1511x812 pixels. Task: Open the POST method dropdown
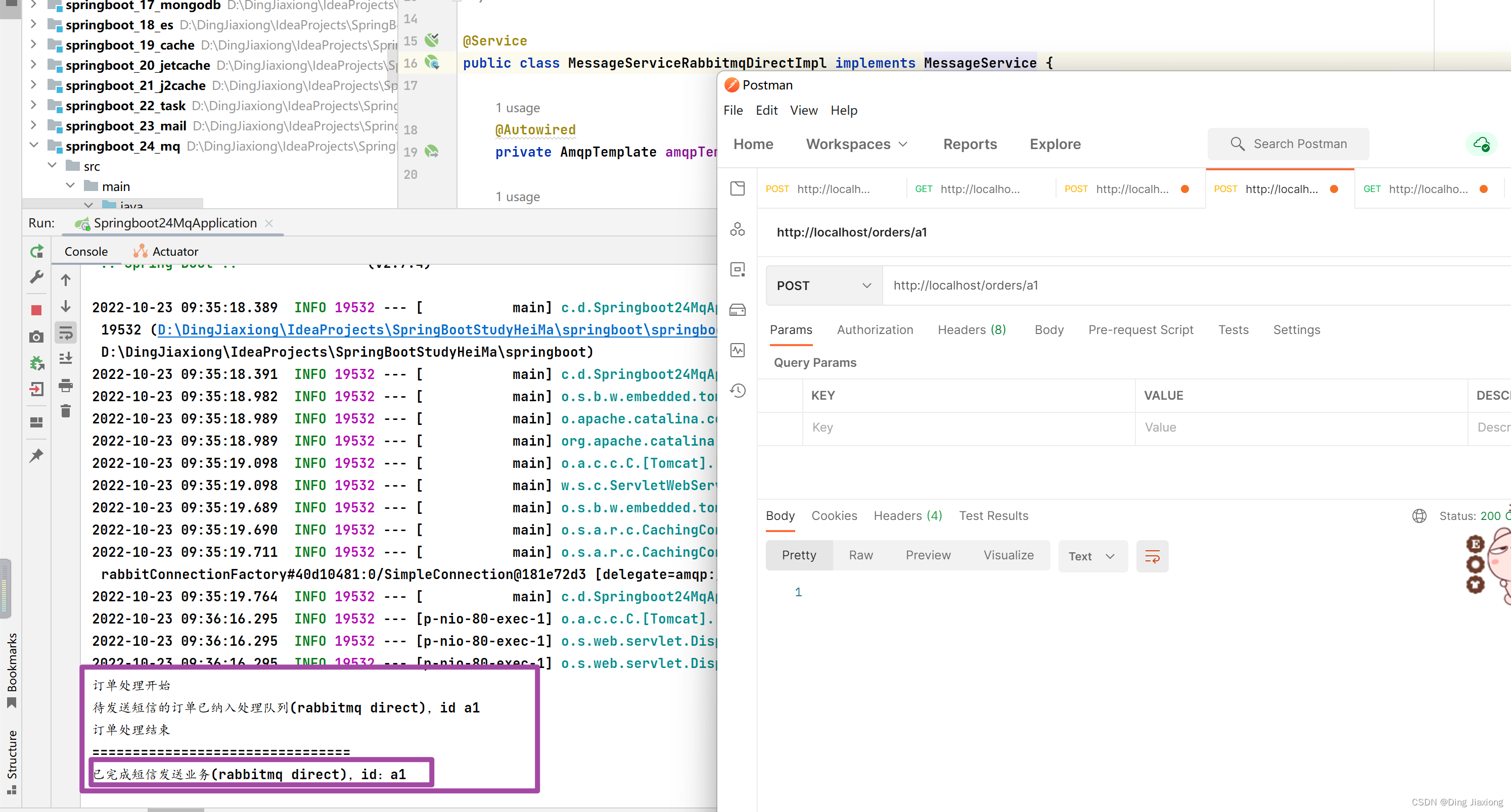click(x=823, y=285)
